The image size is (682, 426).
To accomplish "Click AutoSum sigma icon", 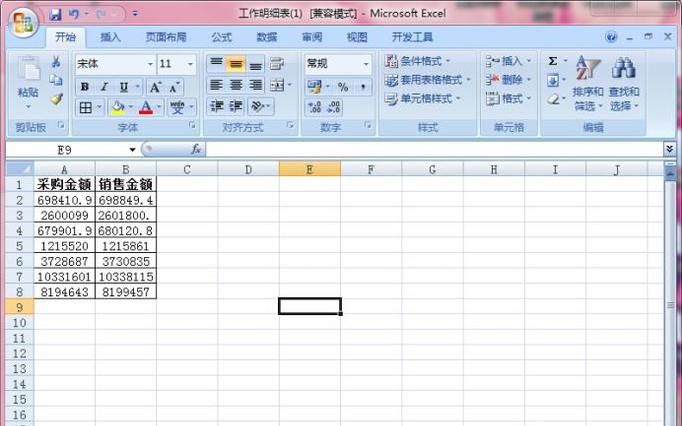I will click(552, 61).
